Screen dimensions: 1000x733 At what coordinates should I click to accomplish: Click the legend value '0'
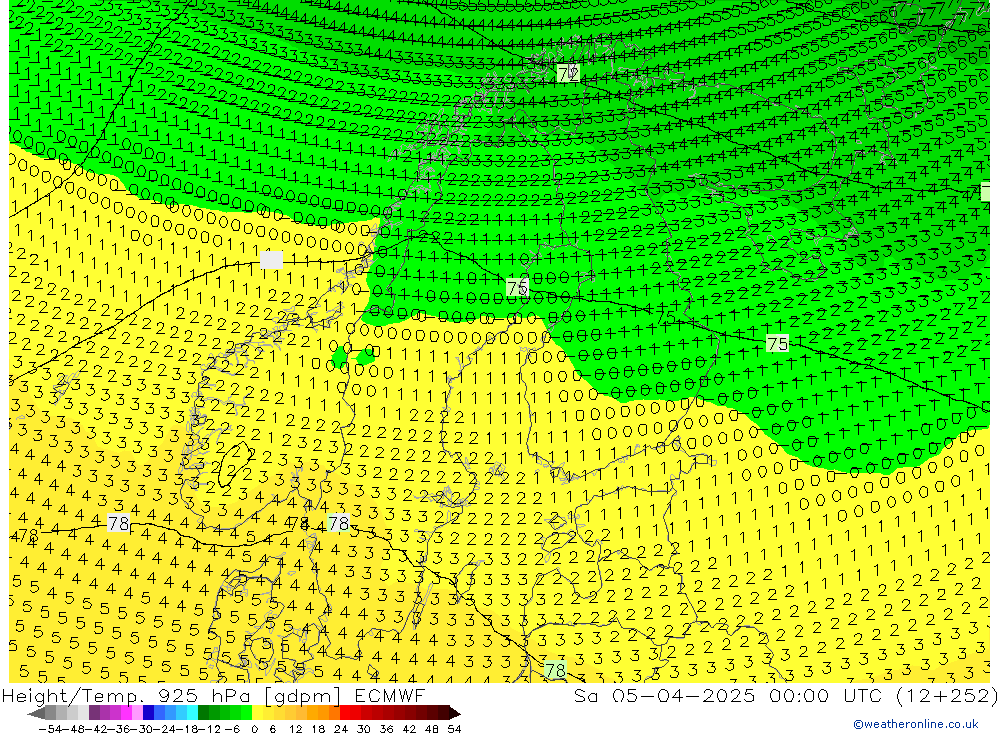point(254,729)
